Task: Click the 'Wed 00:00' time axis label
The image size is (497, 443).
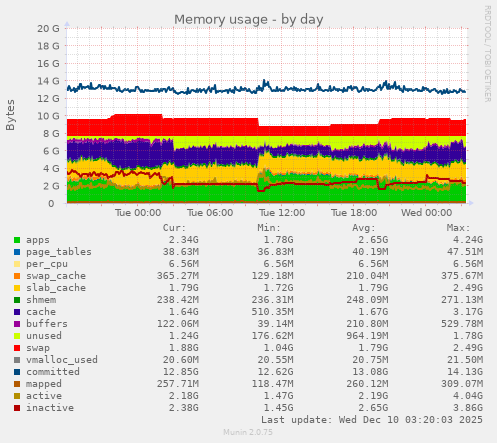Action: 426,213
